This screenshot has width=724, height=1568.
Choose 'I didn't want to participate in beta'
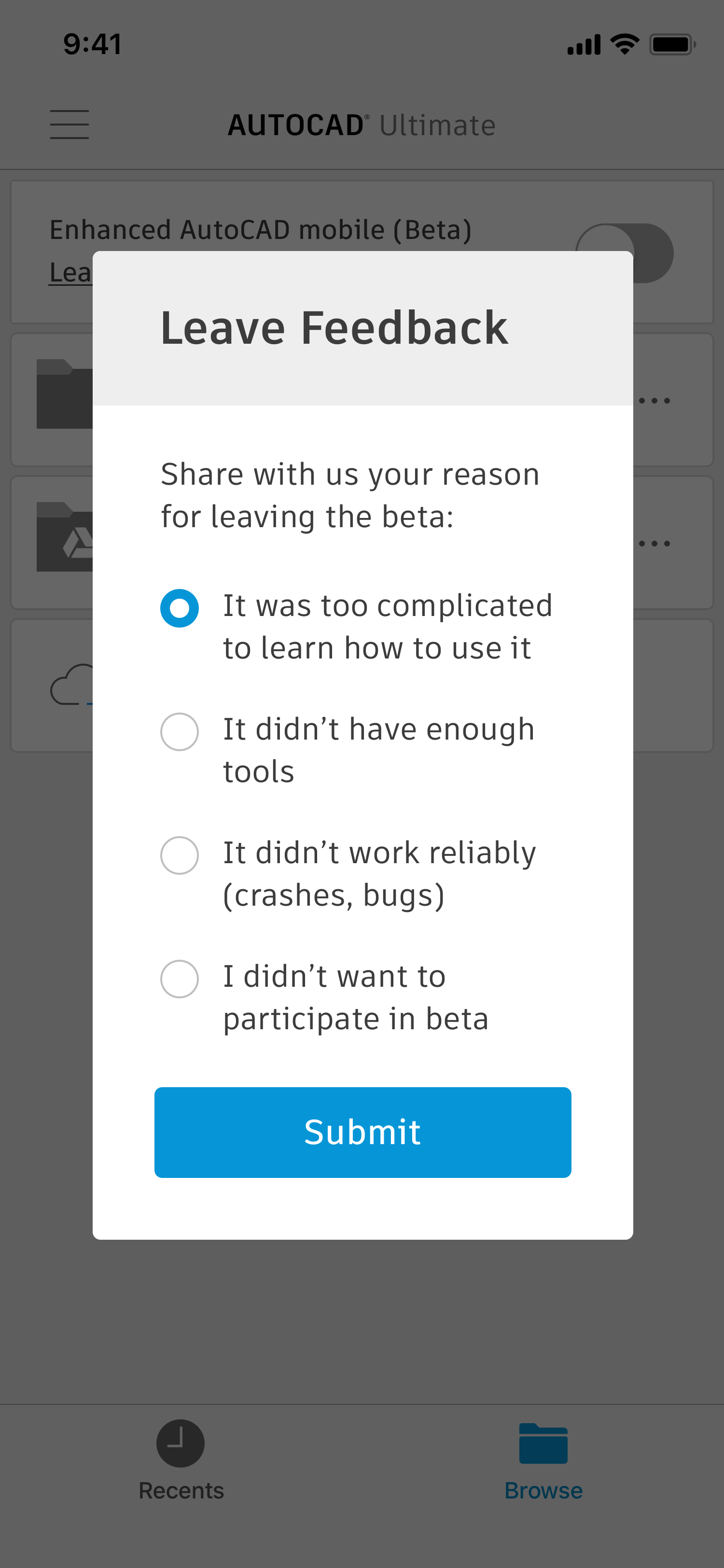179,979
